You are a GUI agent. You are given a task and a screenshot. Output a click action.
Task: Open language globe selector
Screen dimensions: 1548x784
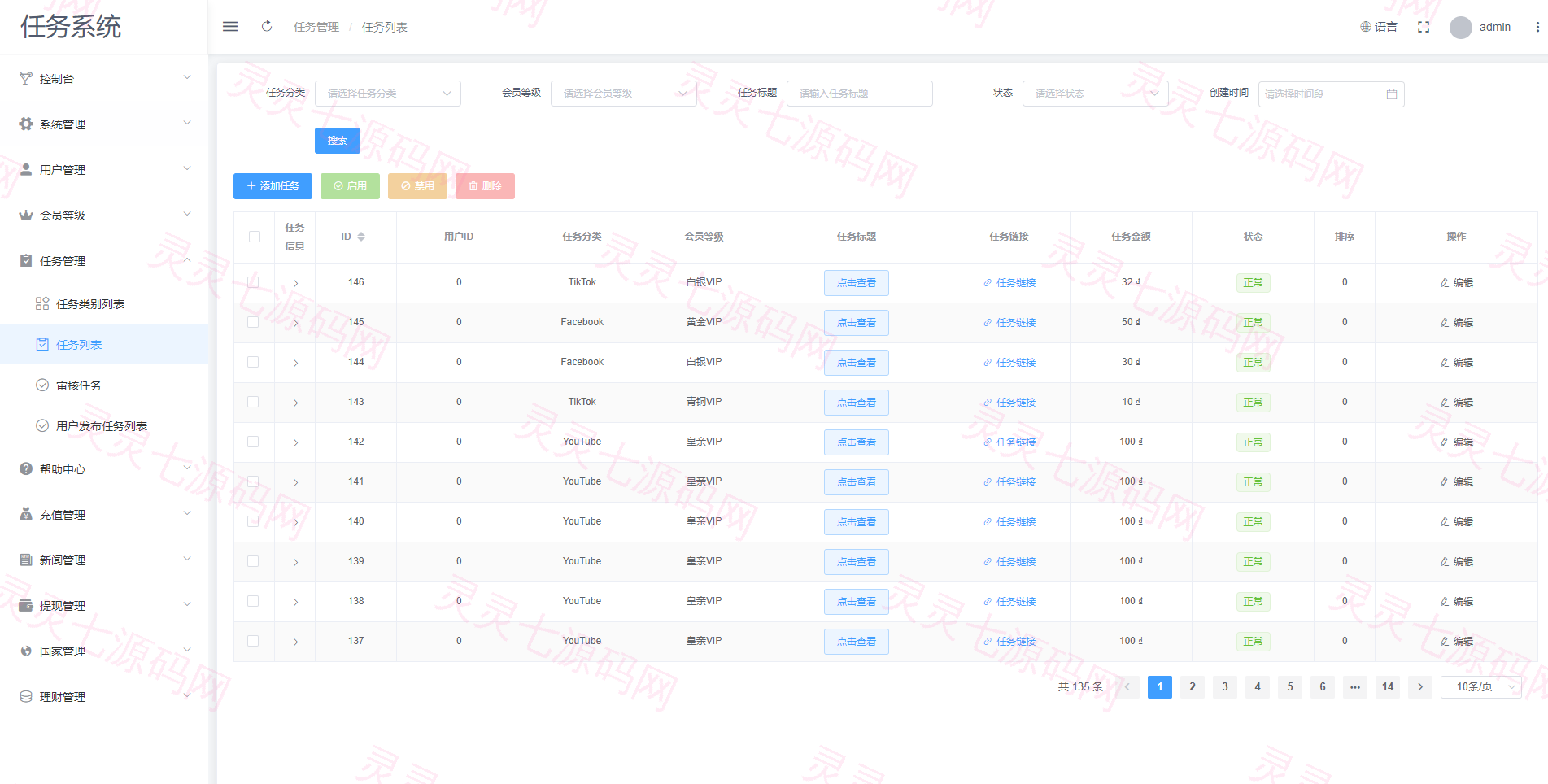pos(1379,27)
